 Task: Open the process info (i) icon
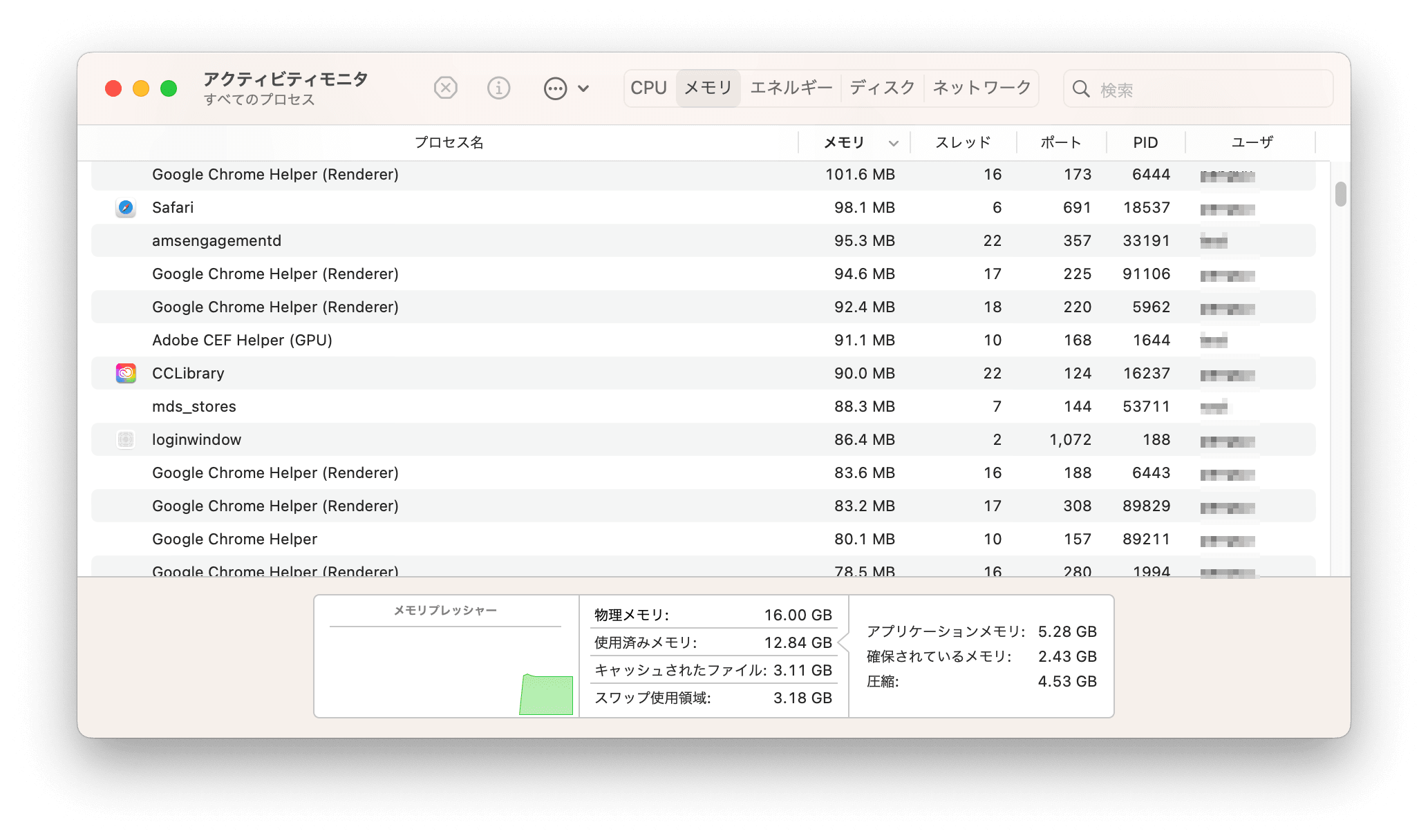[x=498, y=88]
